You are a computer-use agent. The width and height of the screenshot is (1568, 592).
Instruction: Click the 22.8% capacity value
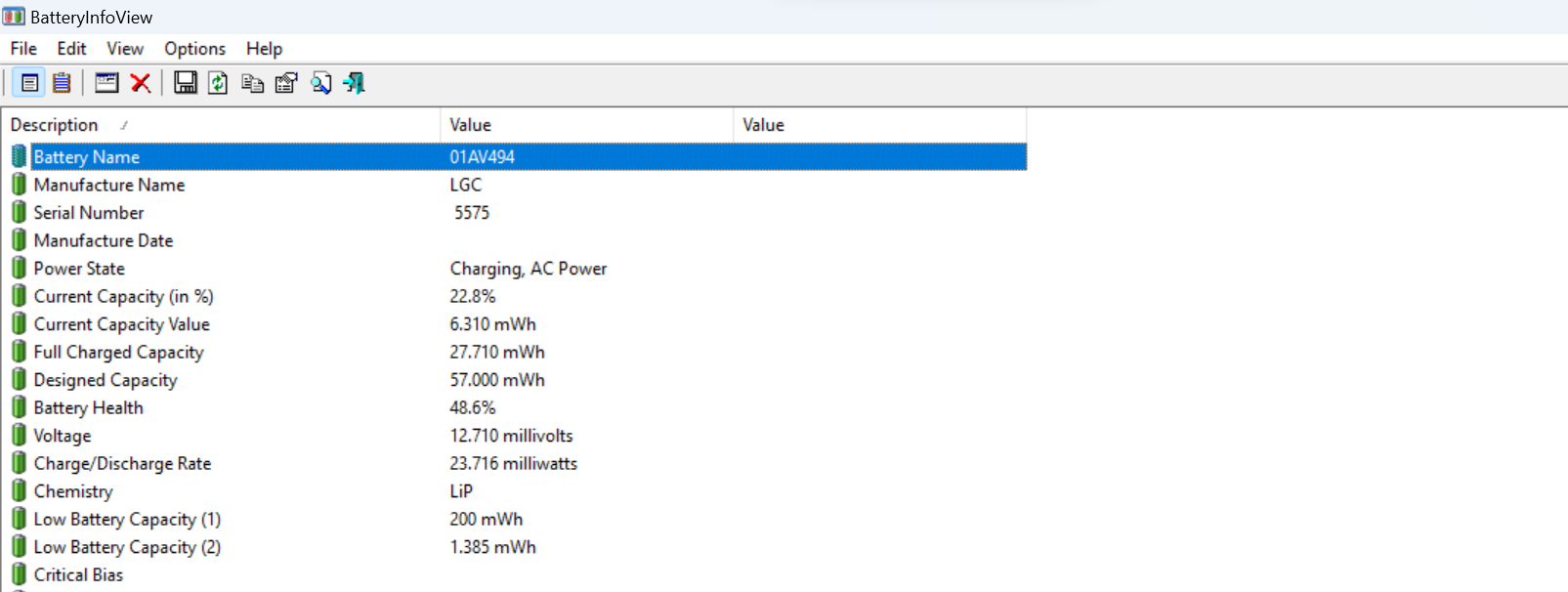(x=473, y=296)
